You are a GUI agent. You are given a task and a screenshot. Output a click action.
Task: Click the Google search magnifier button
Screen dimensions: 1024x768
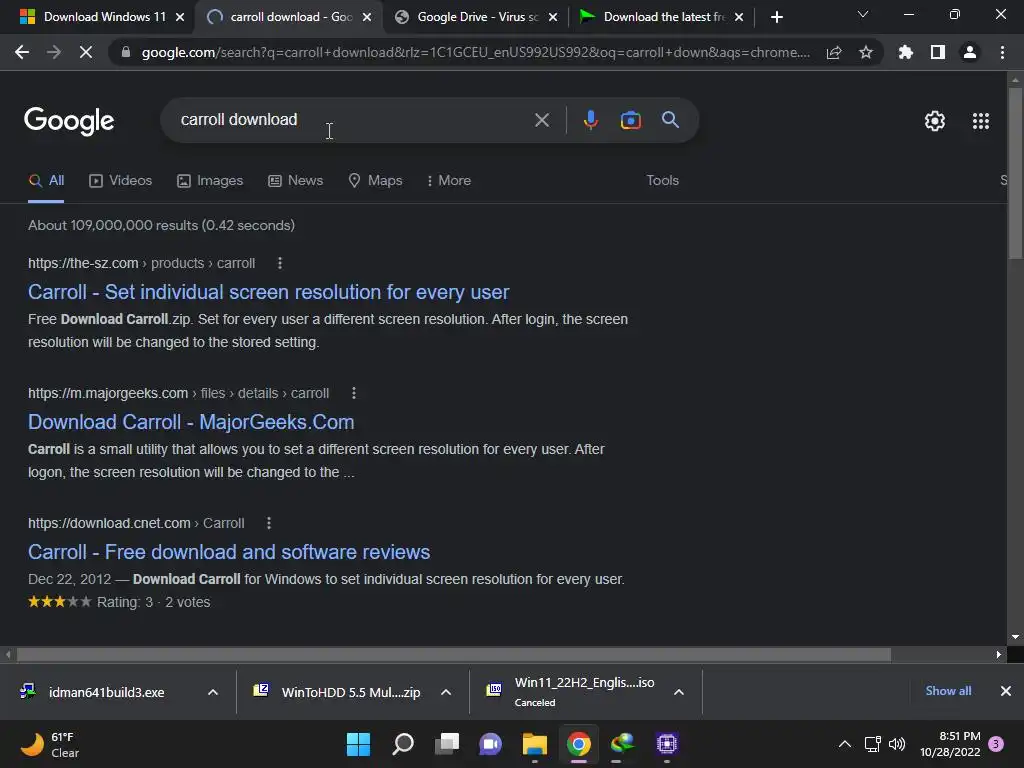[670, 120]
